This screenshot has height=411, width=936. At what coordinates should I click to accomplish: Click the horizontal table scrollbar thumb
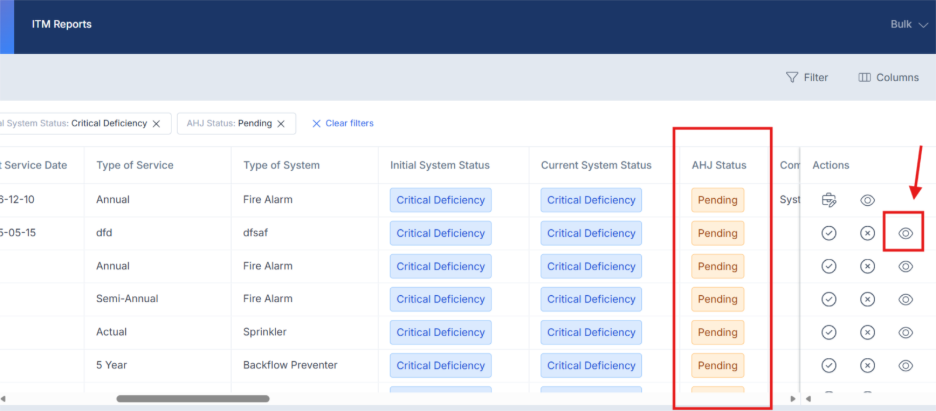[192, 398]
